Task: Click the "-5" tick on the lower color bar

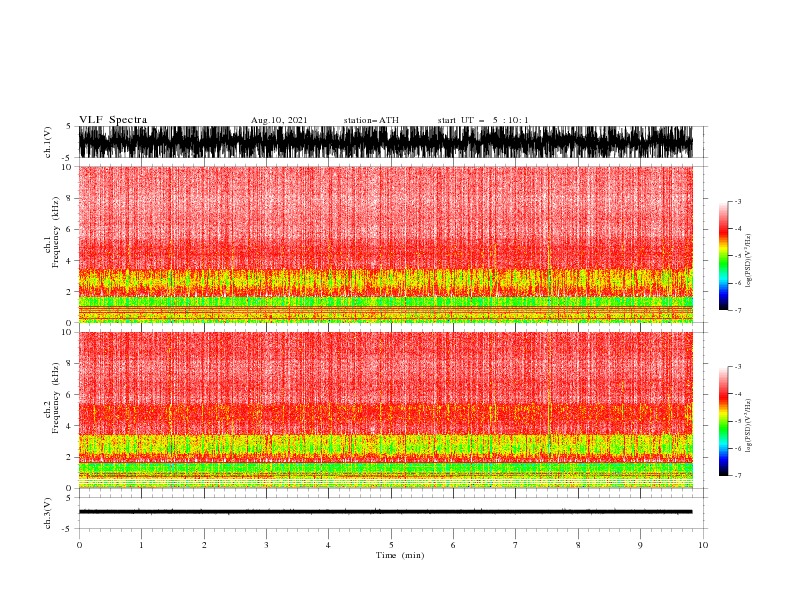Action: (x=737, y=421)
